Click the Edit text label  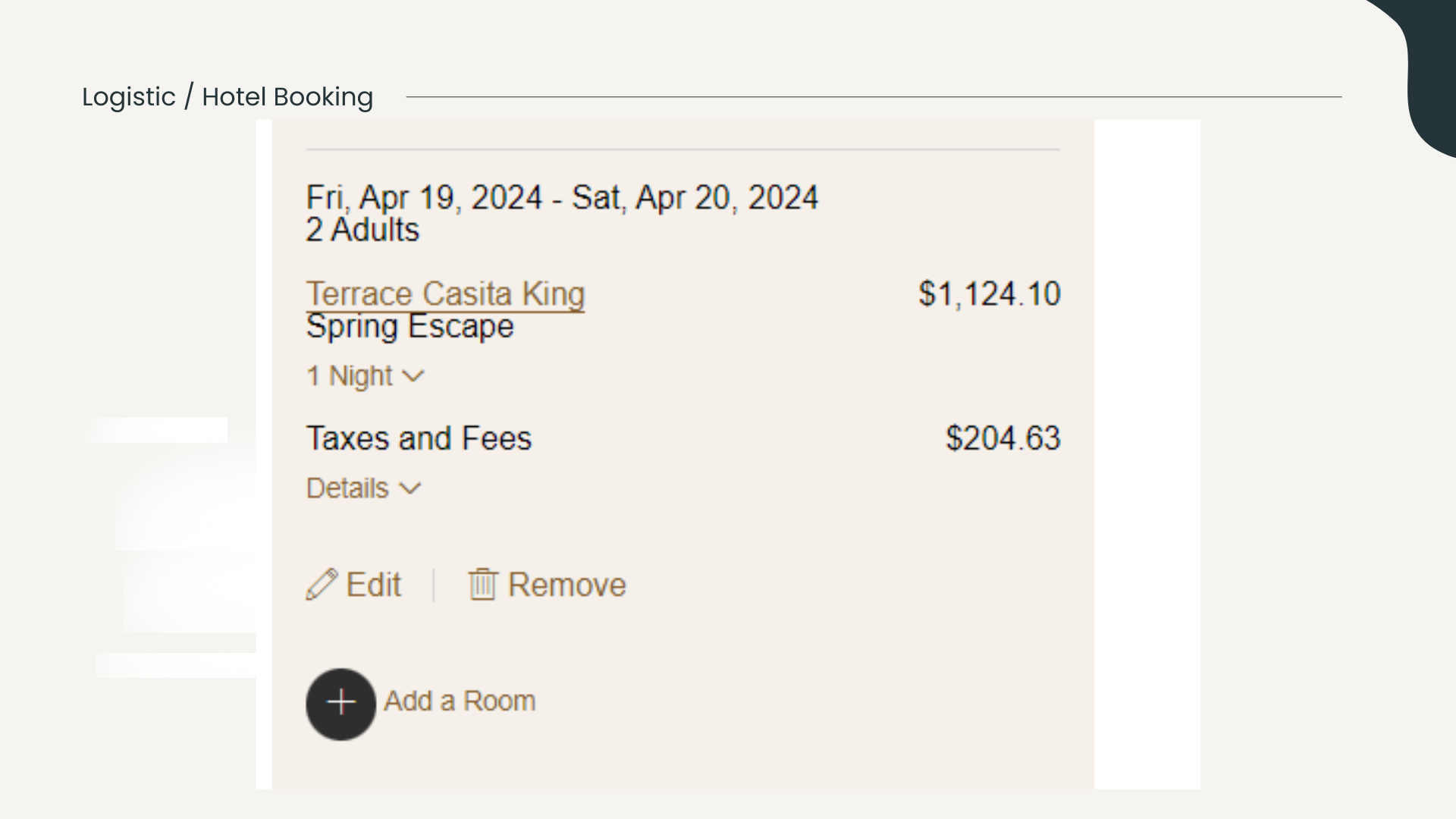tap(373, 585)
